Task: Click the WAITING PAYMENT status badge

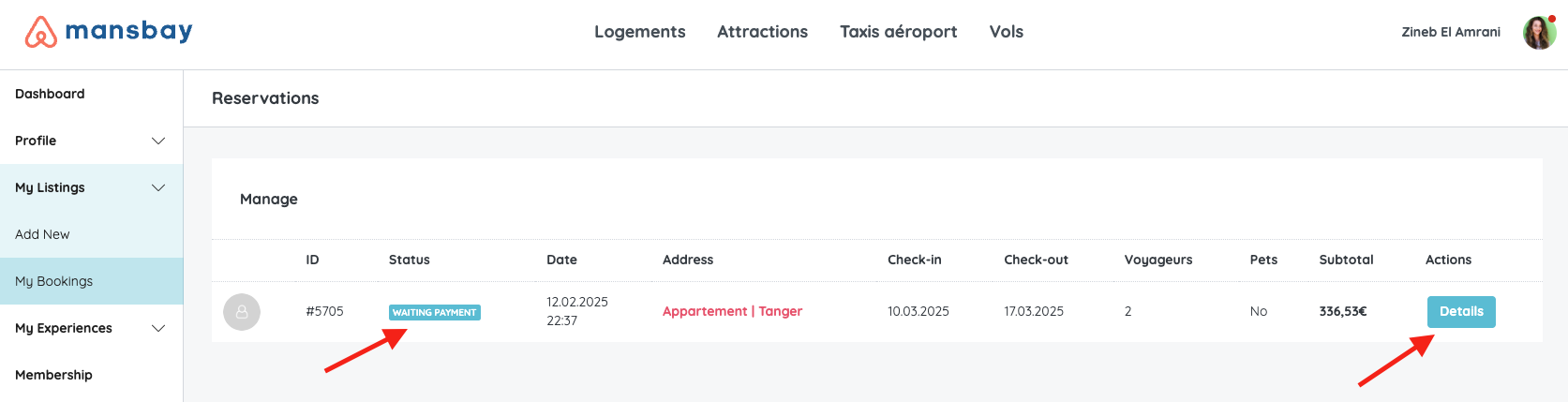Action: point(435,312)
